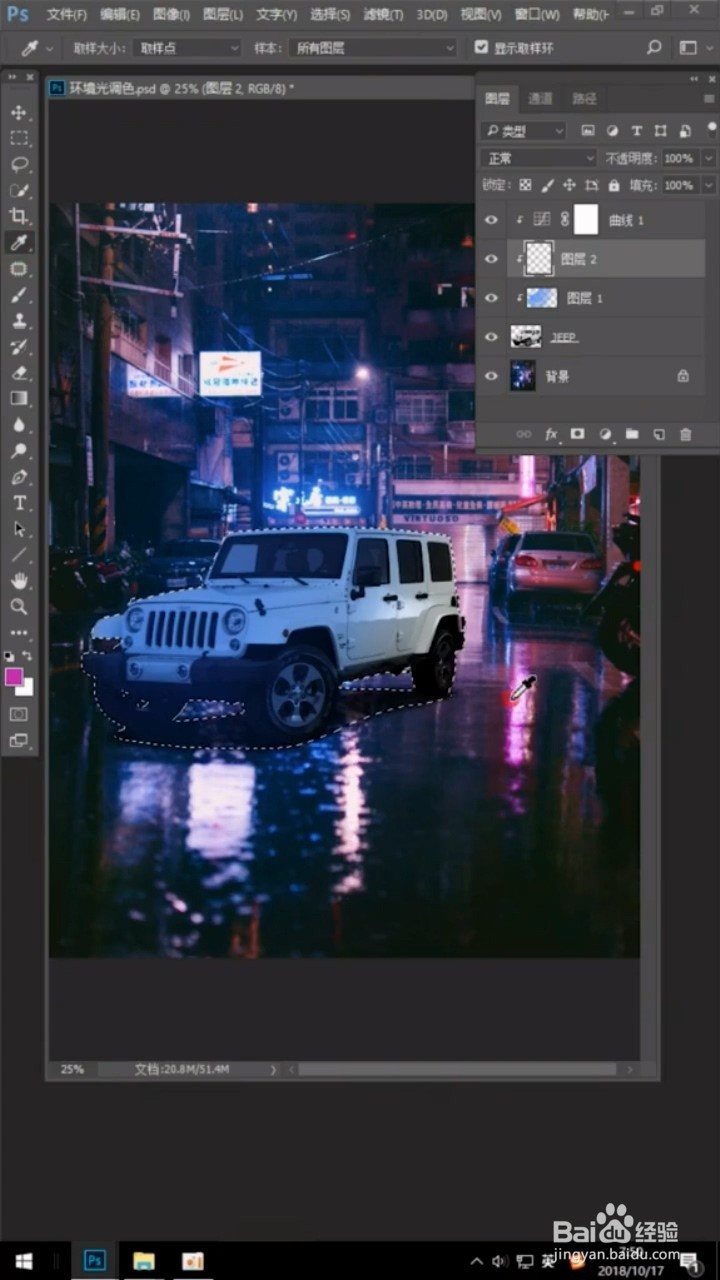Toggle lock image pixels
The width and height of the screenshot is (720, 1280).
[x=547, y=185]
